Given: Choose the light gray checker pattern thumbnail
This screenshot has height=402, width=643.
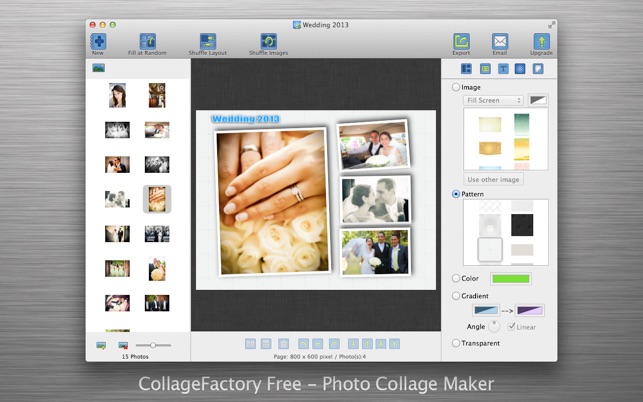Looking at the screenshot, I should pos(490,225).
